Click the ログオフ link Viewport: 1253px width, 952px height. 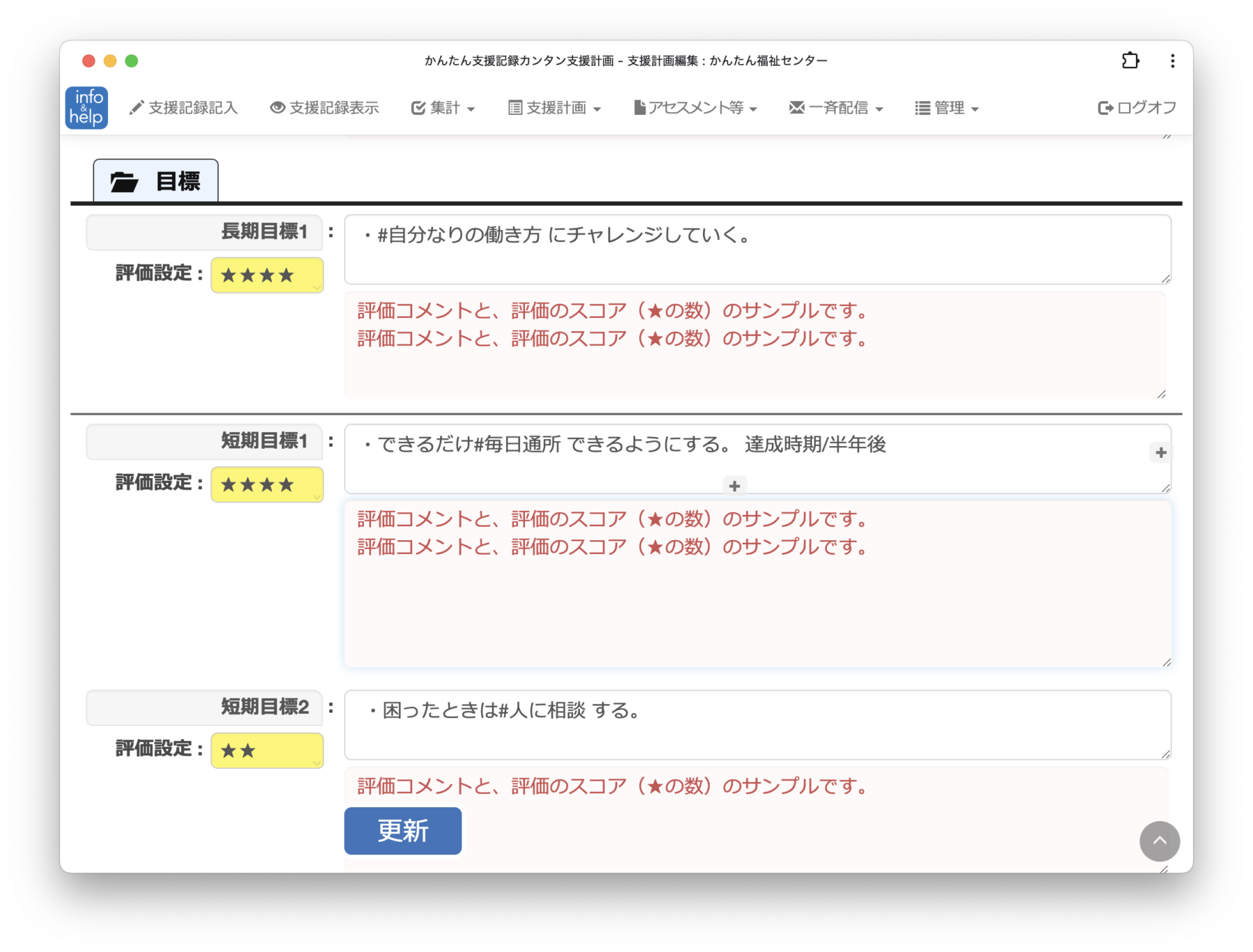click(1137, 108)
